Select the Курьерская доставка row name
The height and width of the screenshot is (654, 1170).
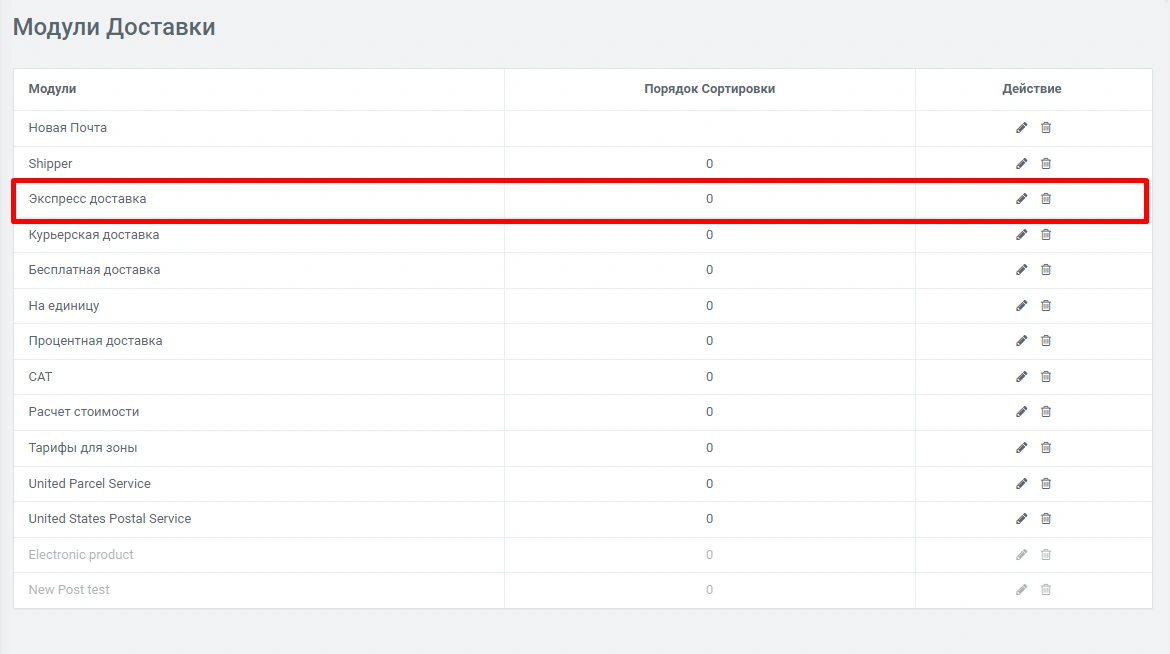(94, 235)
